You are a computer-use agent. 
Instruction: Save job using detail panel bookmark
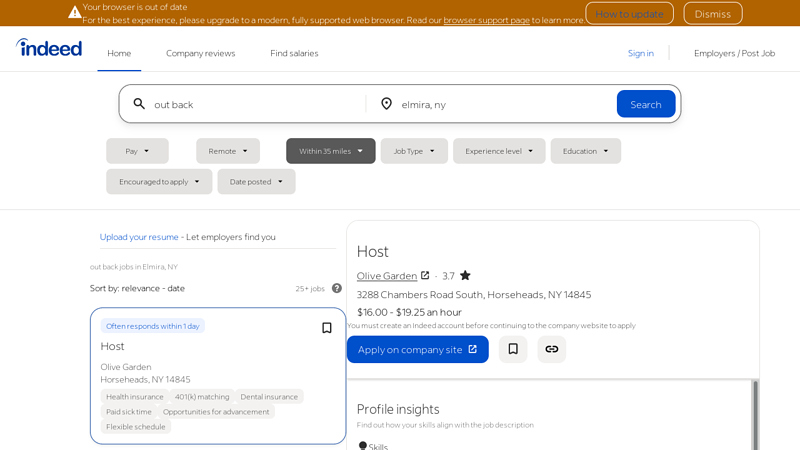coord(513,349)
